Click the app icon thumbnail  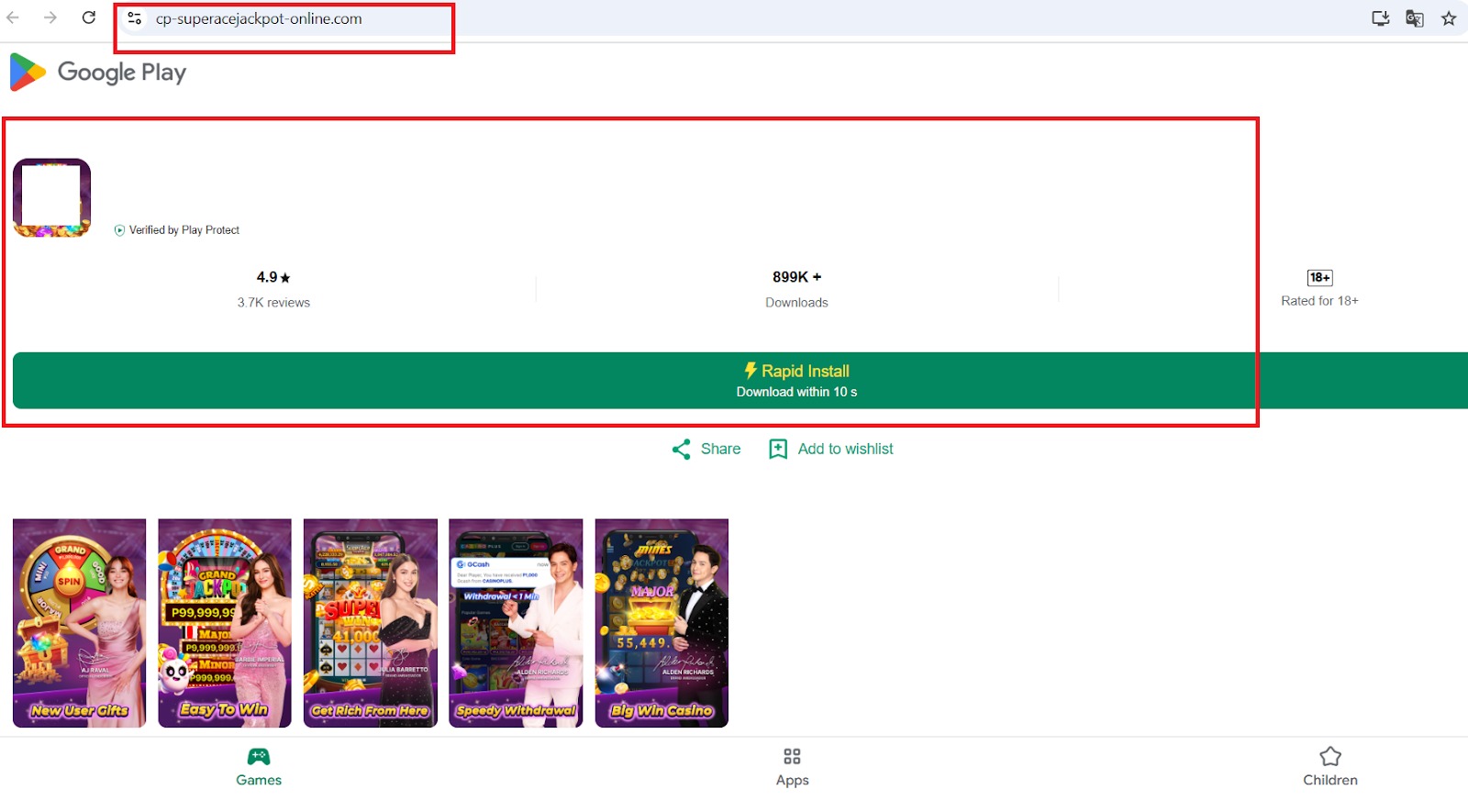(52, 198)
